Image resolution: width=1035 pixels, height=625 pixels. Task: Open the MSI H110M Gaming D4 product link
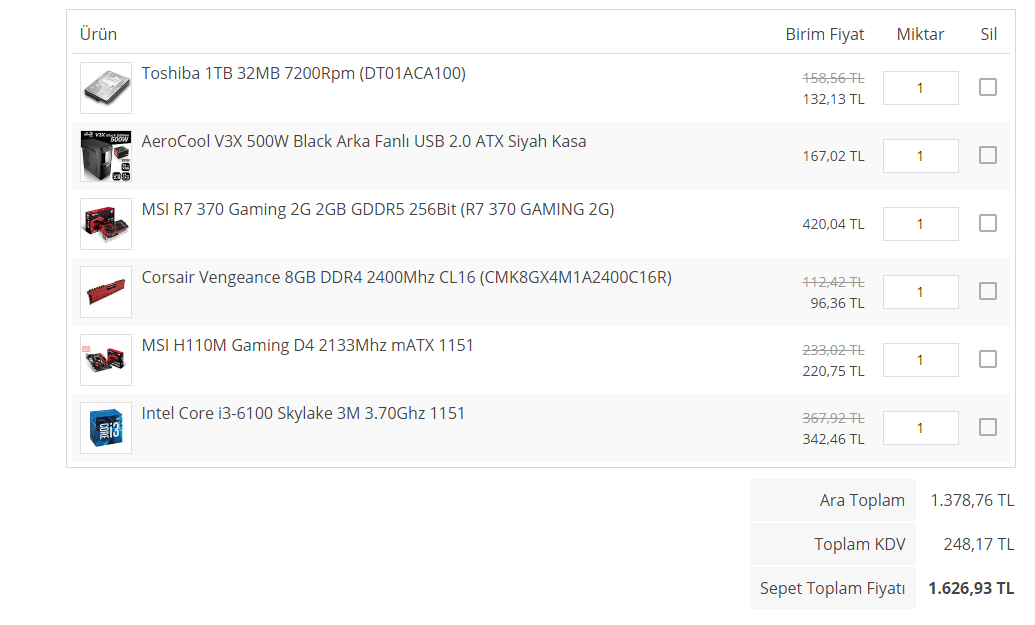pyautogui.click(x=308, y=345)
